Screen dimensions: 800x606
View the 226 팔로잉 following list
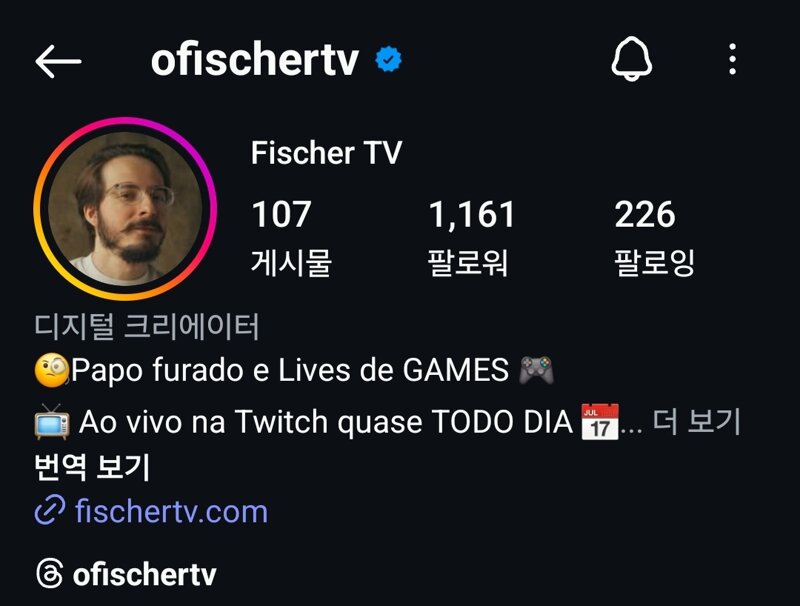(x=654, y=238)
